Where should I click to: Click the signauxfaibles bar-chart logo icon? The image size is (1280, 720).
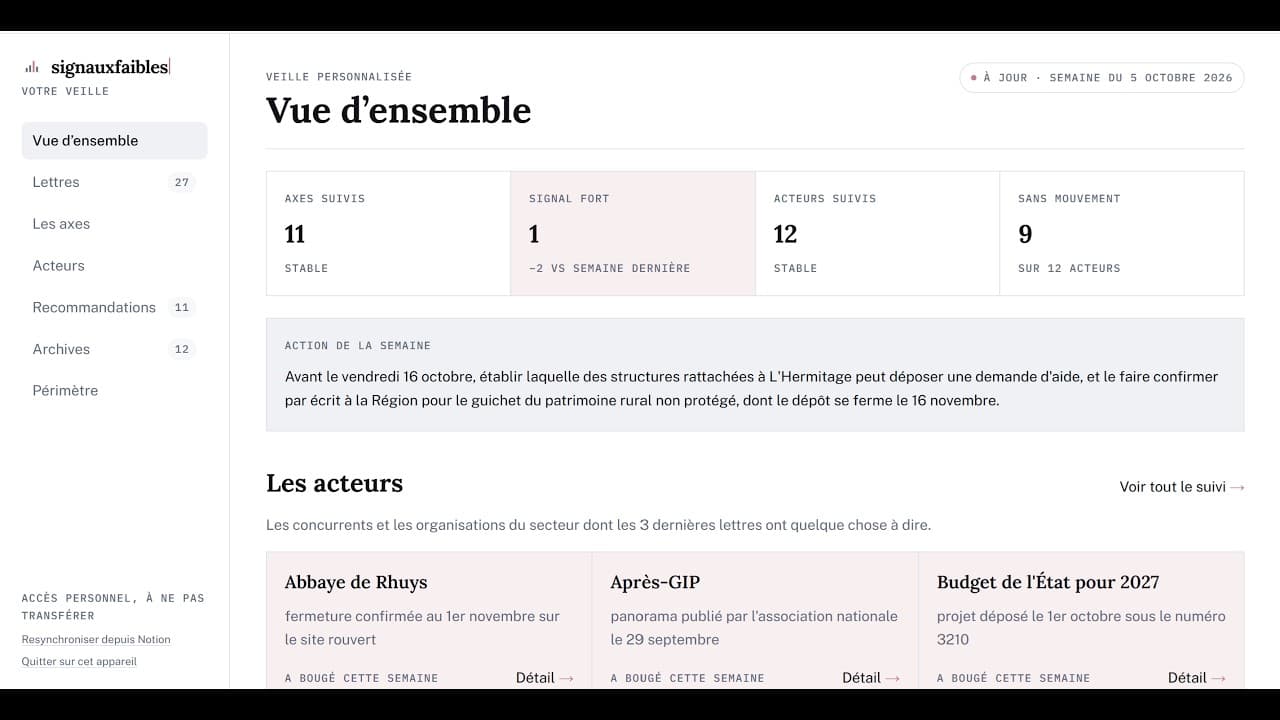point(32,67)
